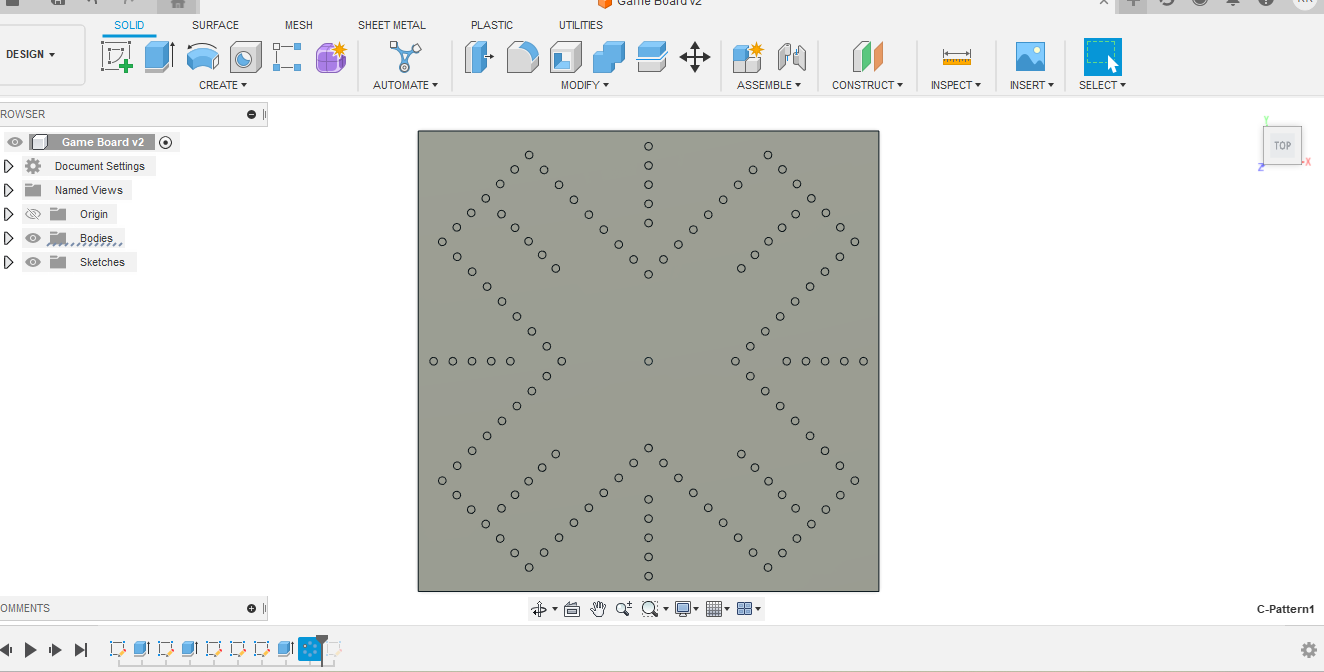Click the Modify icon left of Move/Copy

(652, 57)
